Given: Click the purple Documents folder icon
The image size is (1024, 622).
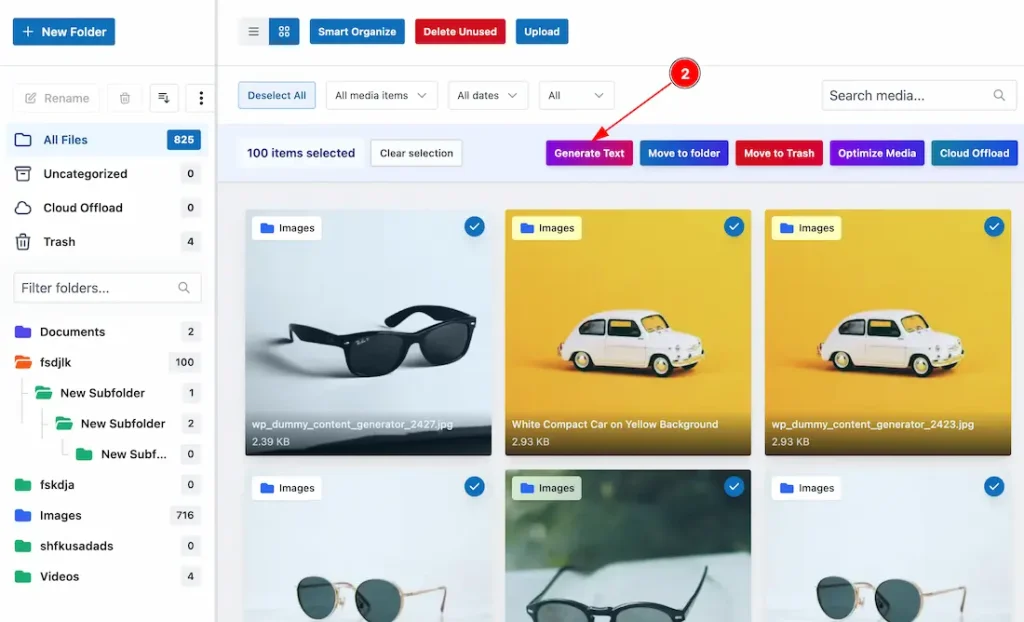Looking at the screenshot, I should click(23, 332).
